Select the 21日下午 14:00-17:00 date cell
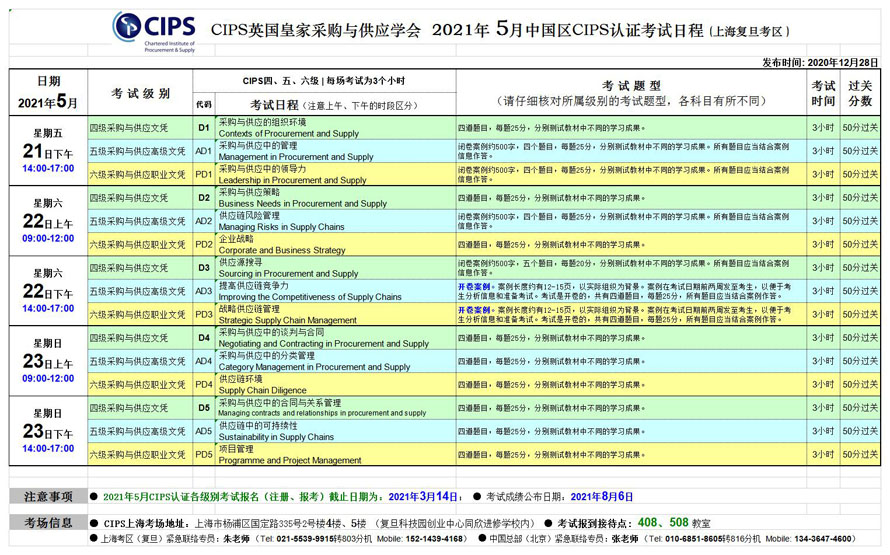This screenshot has height=555, width=890. coord(48,151)
